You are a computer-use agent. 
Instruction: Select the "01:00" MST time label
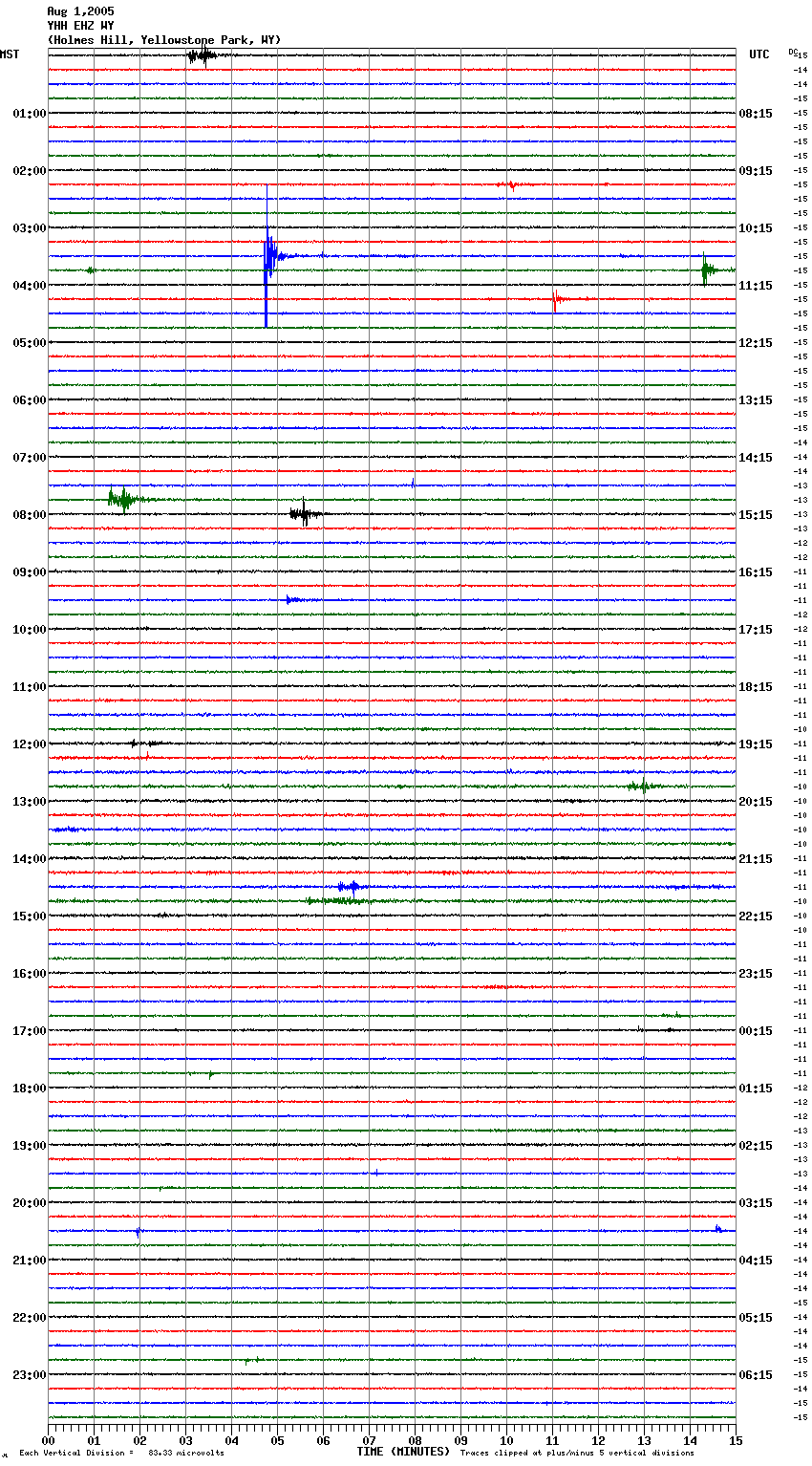29,114
